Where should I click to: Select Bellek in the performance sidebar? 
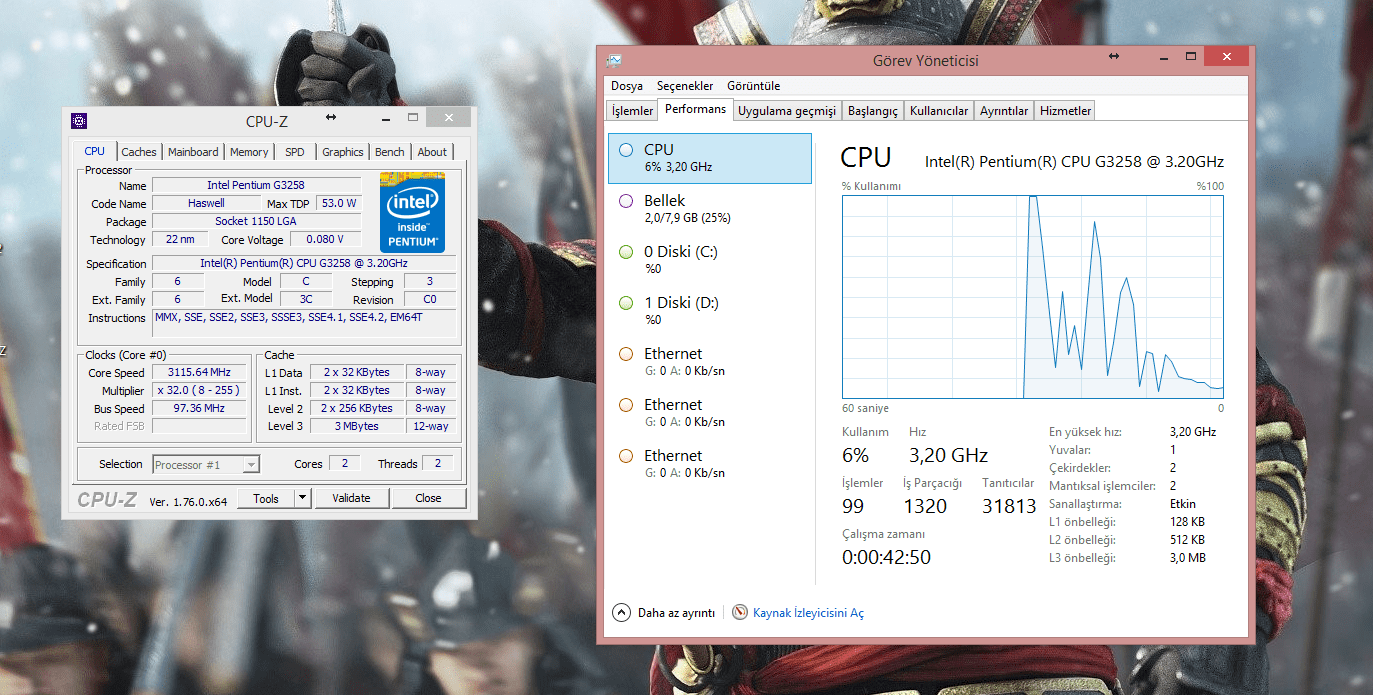click(709, 209)
